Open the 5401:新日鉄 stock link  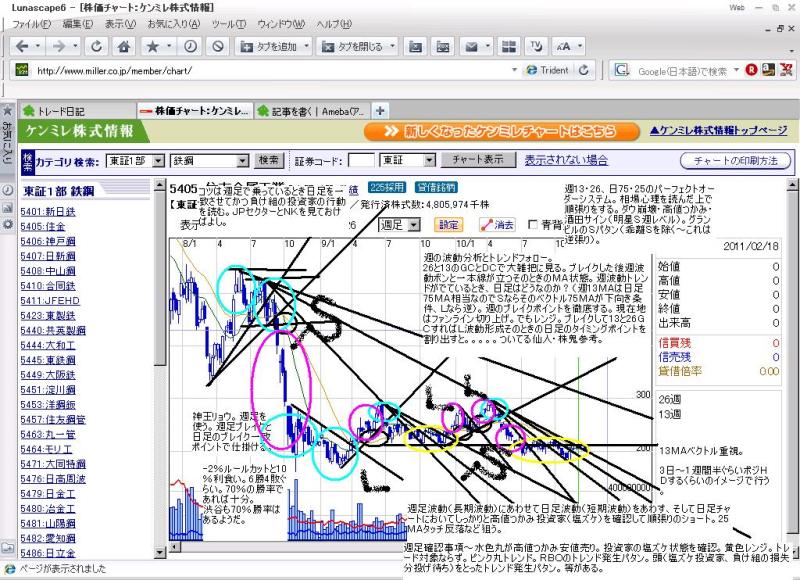(48, 212)
